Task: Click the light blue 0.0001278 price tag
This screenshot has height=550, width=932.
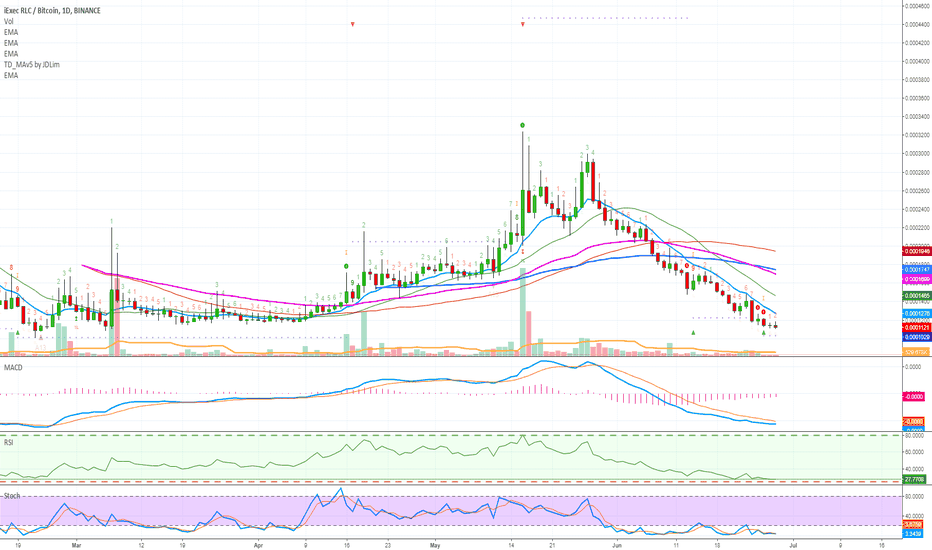Action: [x=917, y=313]
